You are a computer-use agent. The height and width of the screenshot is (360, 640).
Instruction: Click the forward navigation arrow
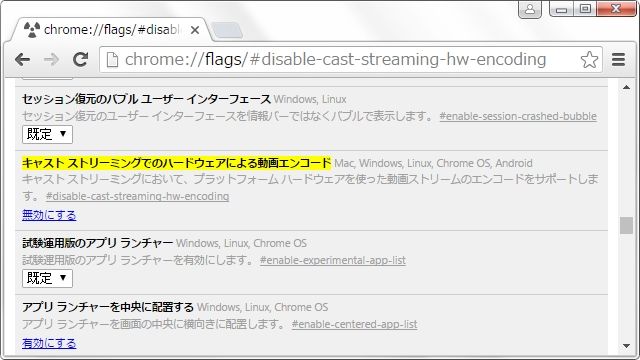tap(51, 60)
